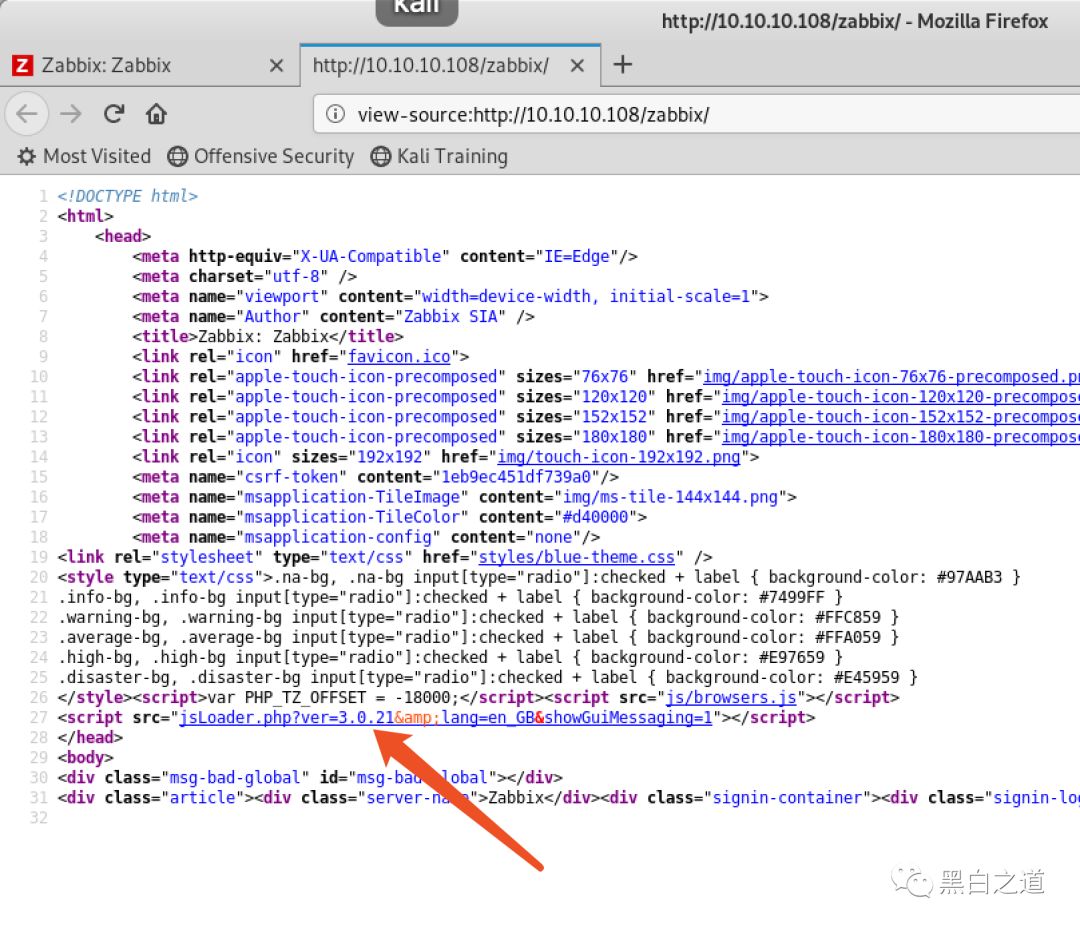Screen dimensions: 1080x929
Task: Open the apple-touch-icon-76x76-precomposed link
Action: tap(891, 377)
